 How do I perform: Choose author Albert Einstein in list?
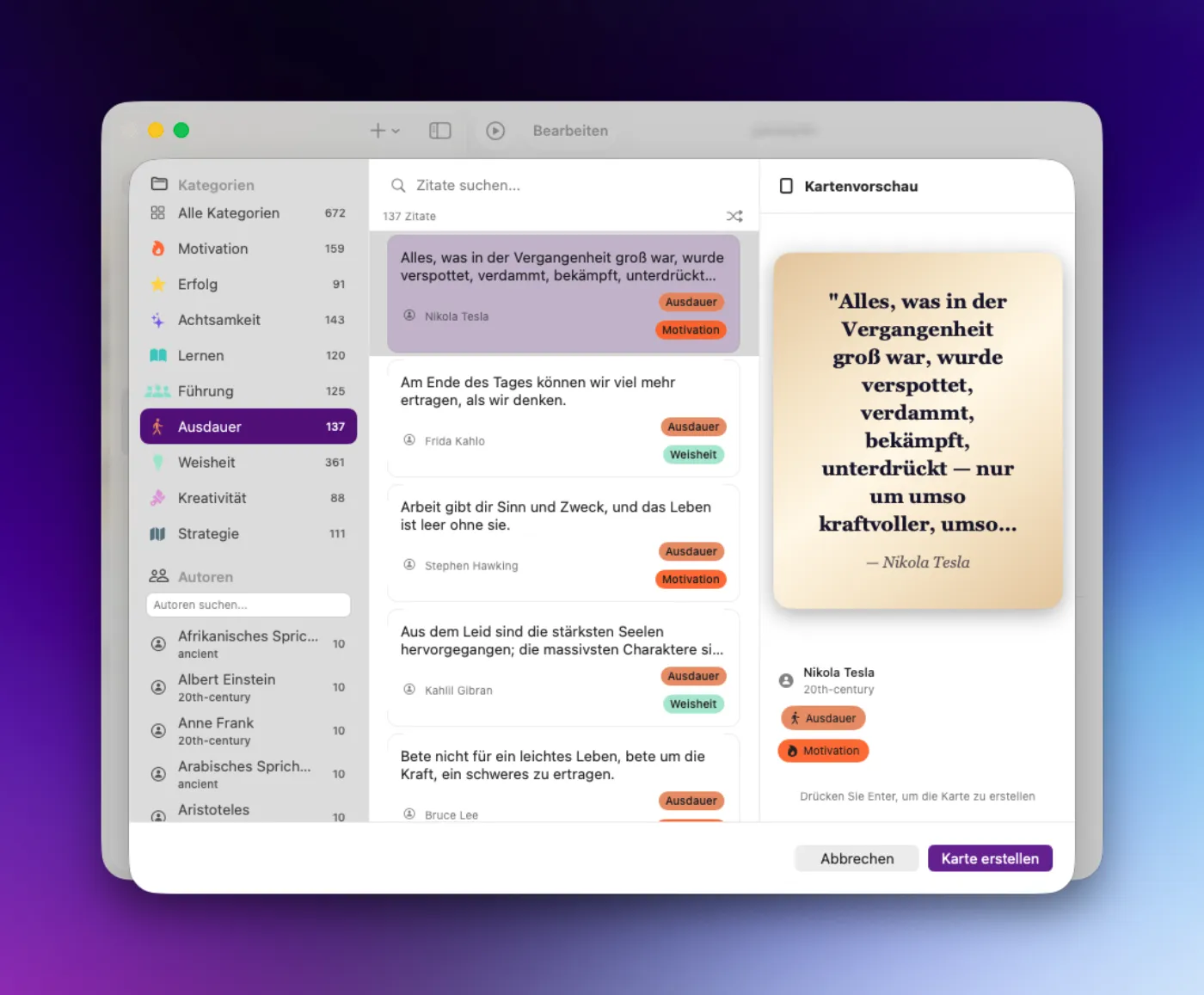tap(249, 687)
